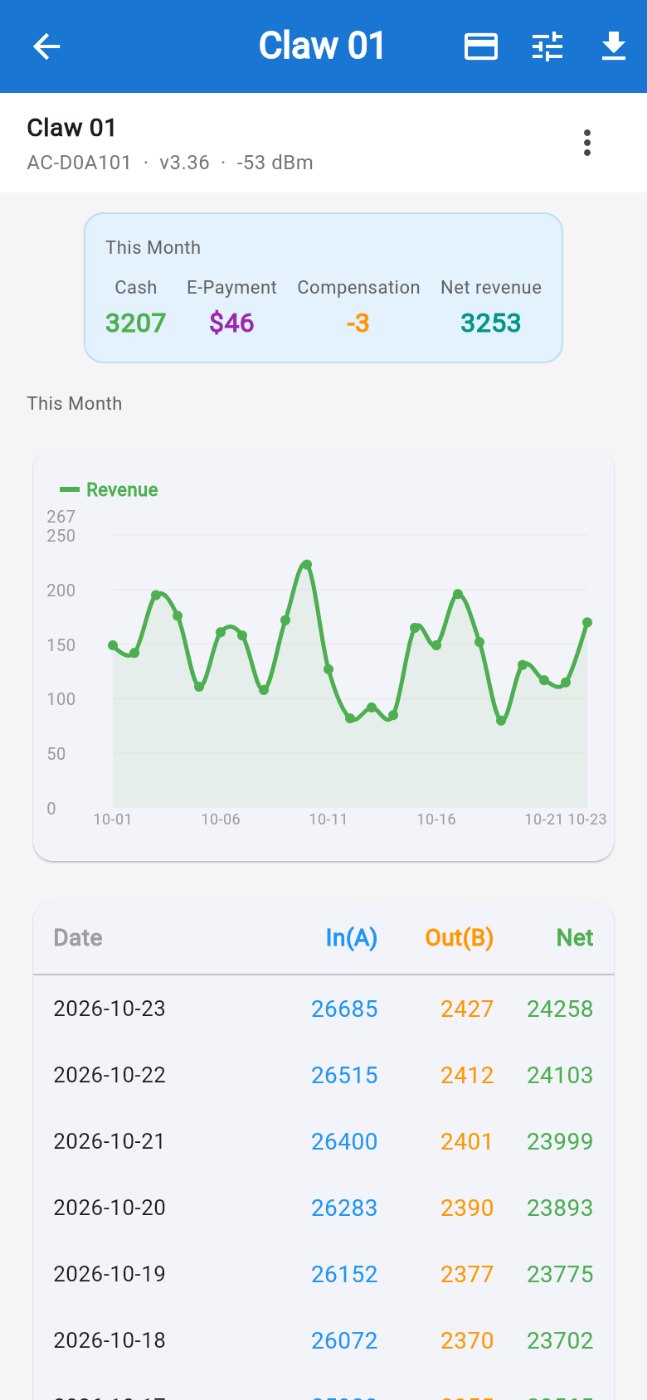The height and width of the screenshot is (1400, 647).
Task: Click the AC-D0A101 device ID text
Action: click(79, 162)
